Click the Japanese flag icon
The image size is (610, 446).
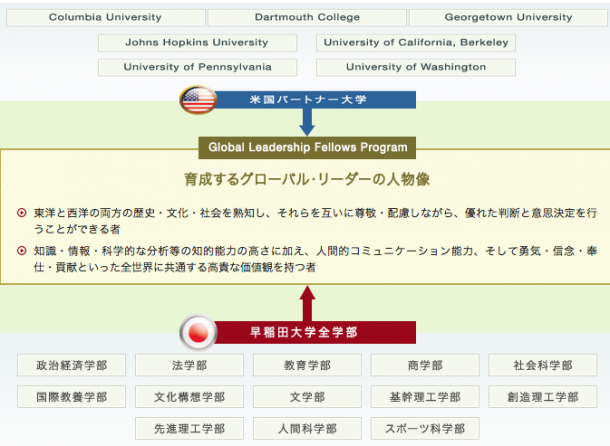click(x=198, y=333)
